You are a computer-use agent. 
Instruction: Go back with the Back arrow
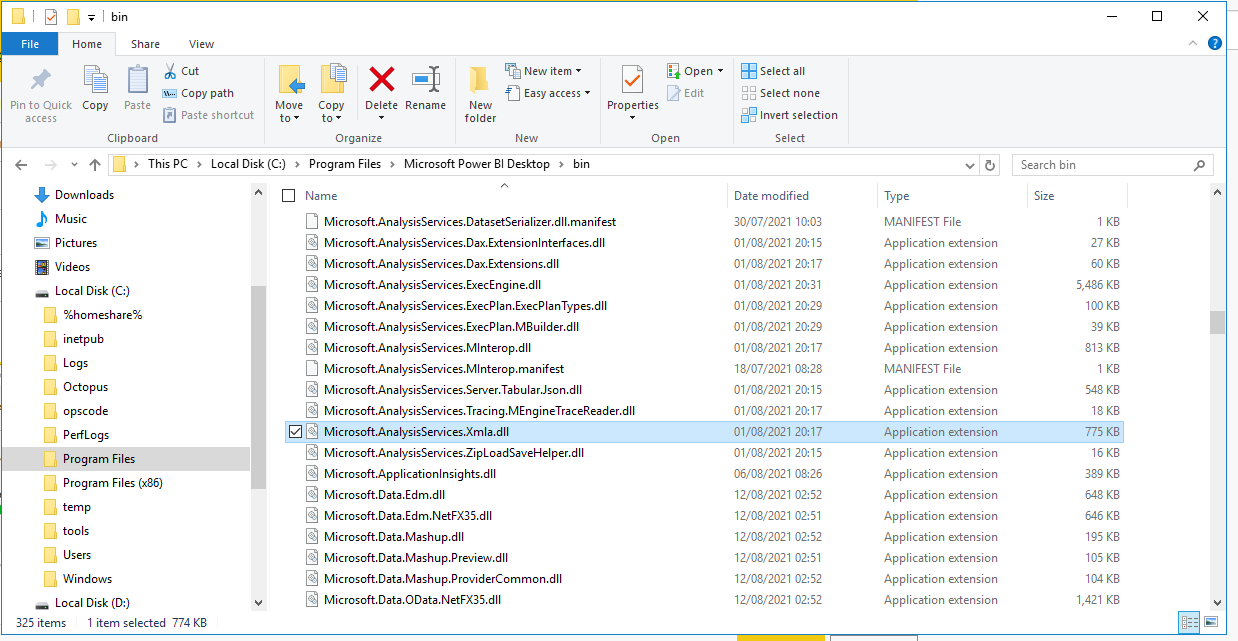coord(21,165)
